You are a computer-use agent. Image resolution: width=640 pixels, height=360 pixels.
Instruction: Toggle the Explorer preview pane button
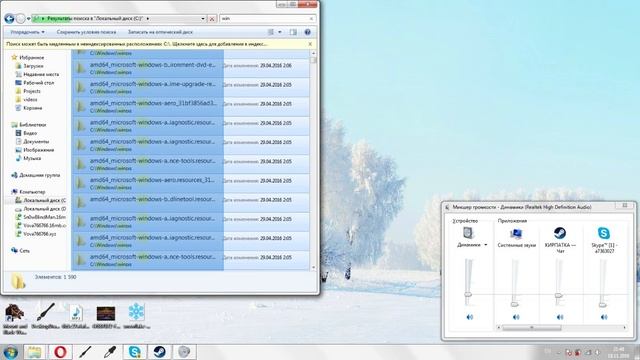click(293, 32)
